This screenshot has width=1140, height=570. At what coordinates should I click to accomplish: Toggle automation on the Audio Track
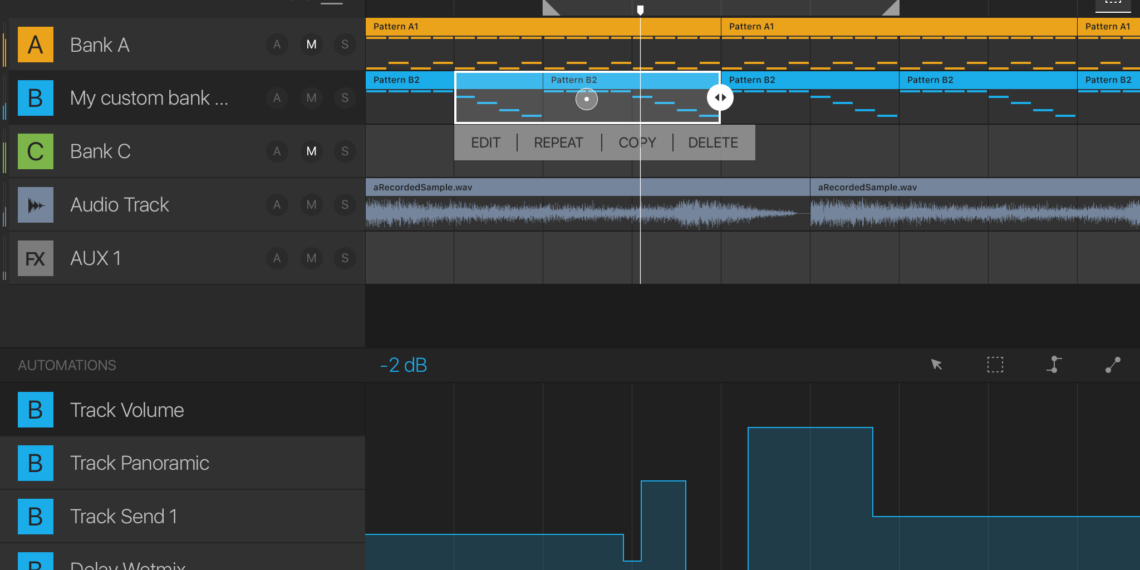277,205
